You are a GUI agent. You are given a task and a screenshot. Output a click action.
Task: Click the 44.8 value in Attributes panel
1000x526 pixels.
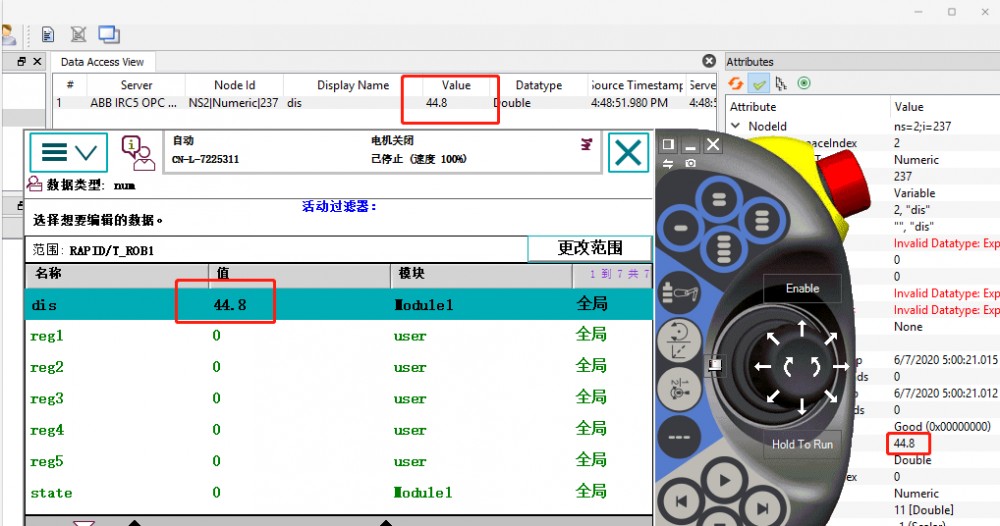click(904, 443)
